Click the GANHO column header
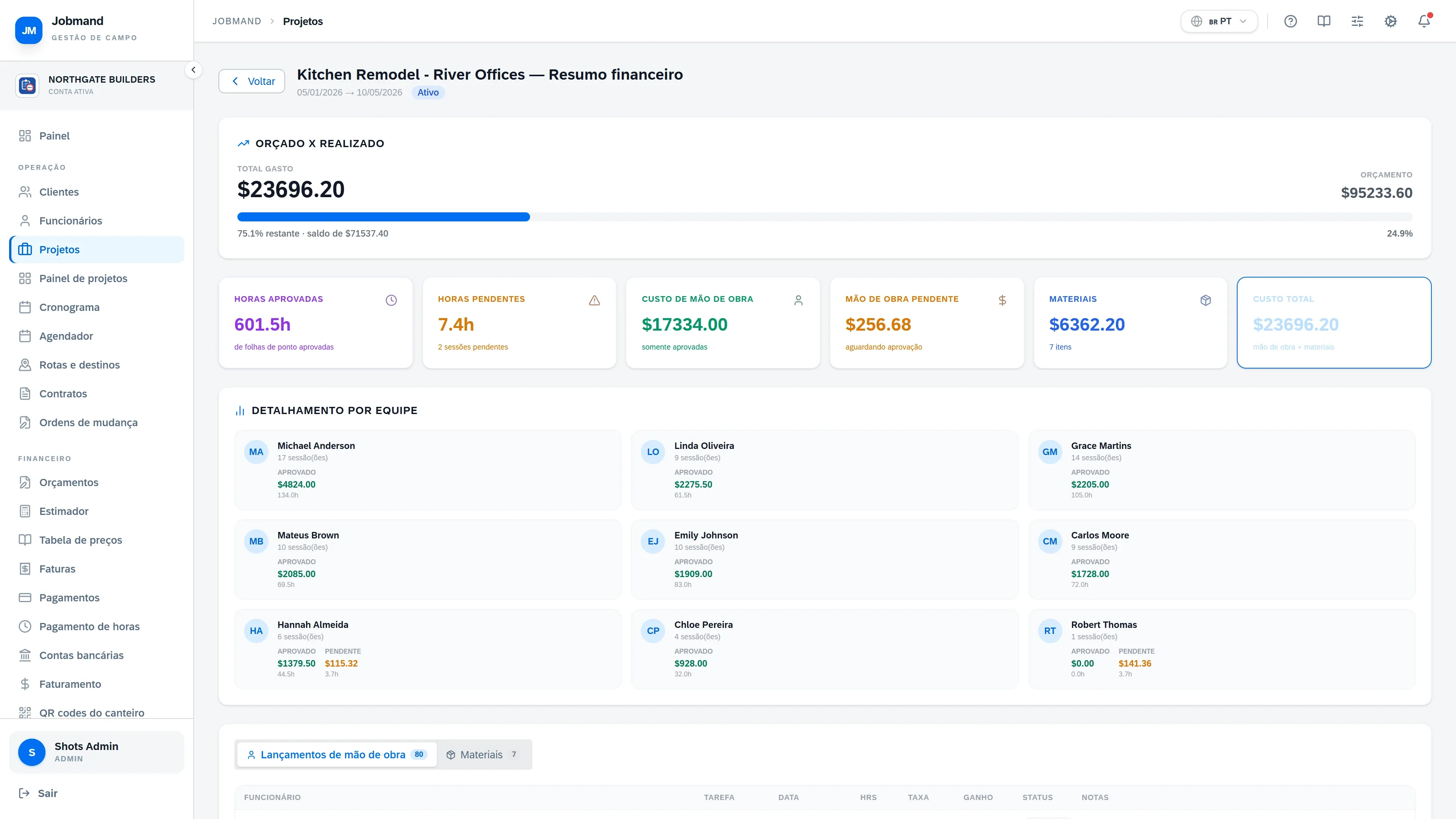 [x=978, y=797]
